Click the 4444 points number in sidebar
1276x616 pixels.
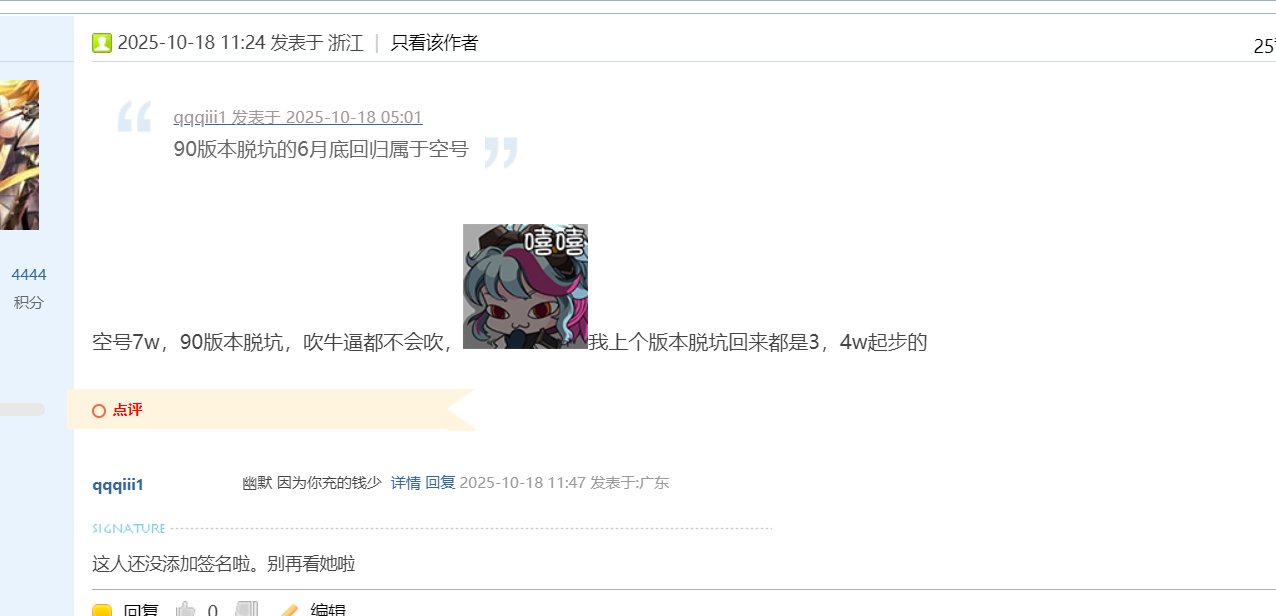point(29,275)
